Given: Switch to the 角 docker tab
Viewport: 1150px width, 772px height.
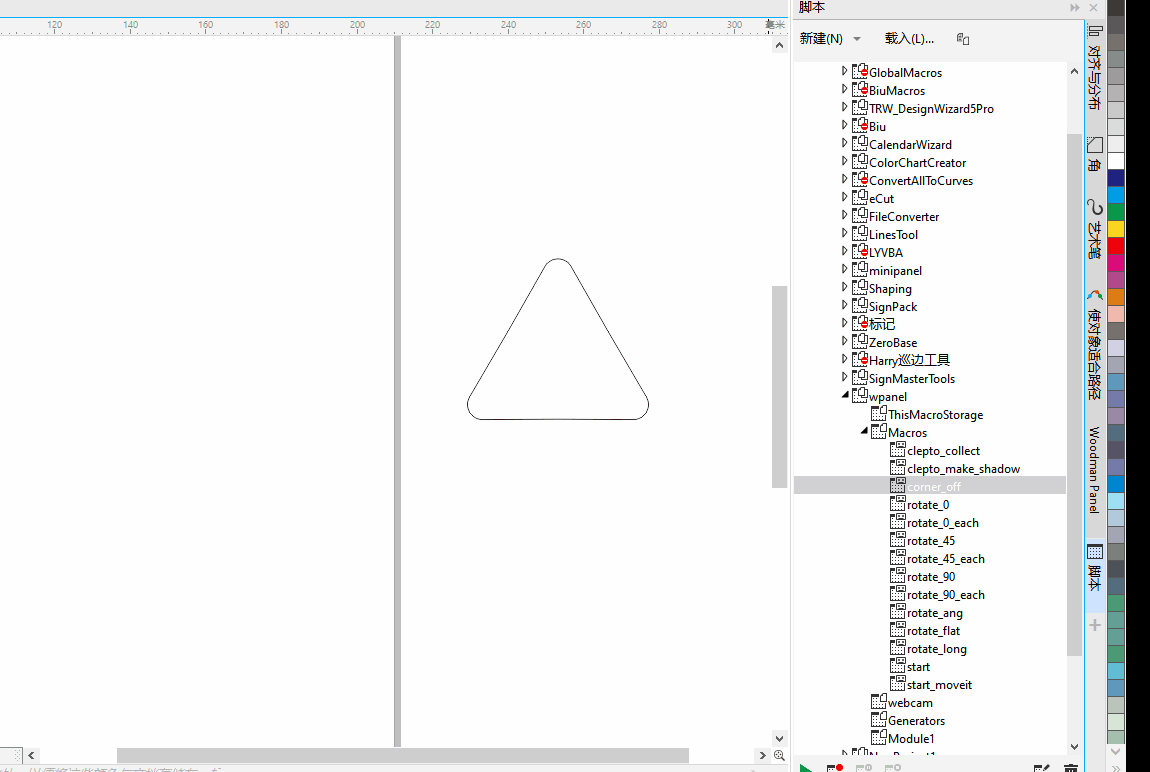Looking at the screenshot, I should [x=1094, y=154].
